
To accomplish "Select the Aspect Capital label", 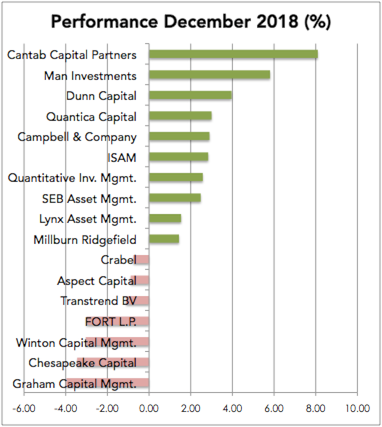I will click(x=97, y=281).
